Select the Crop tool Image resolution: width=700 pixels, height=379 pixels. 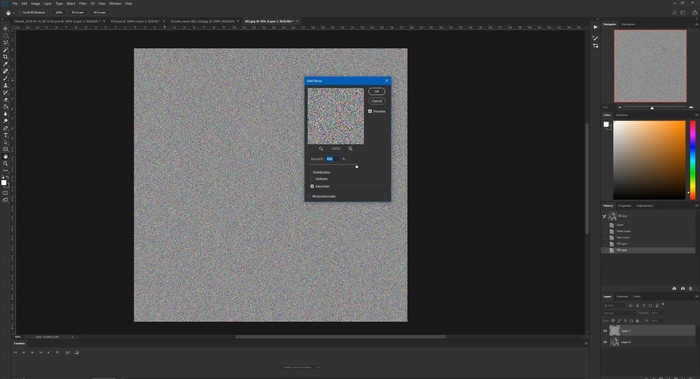click(5, 57)
